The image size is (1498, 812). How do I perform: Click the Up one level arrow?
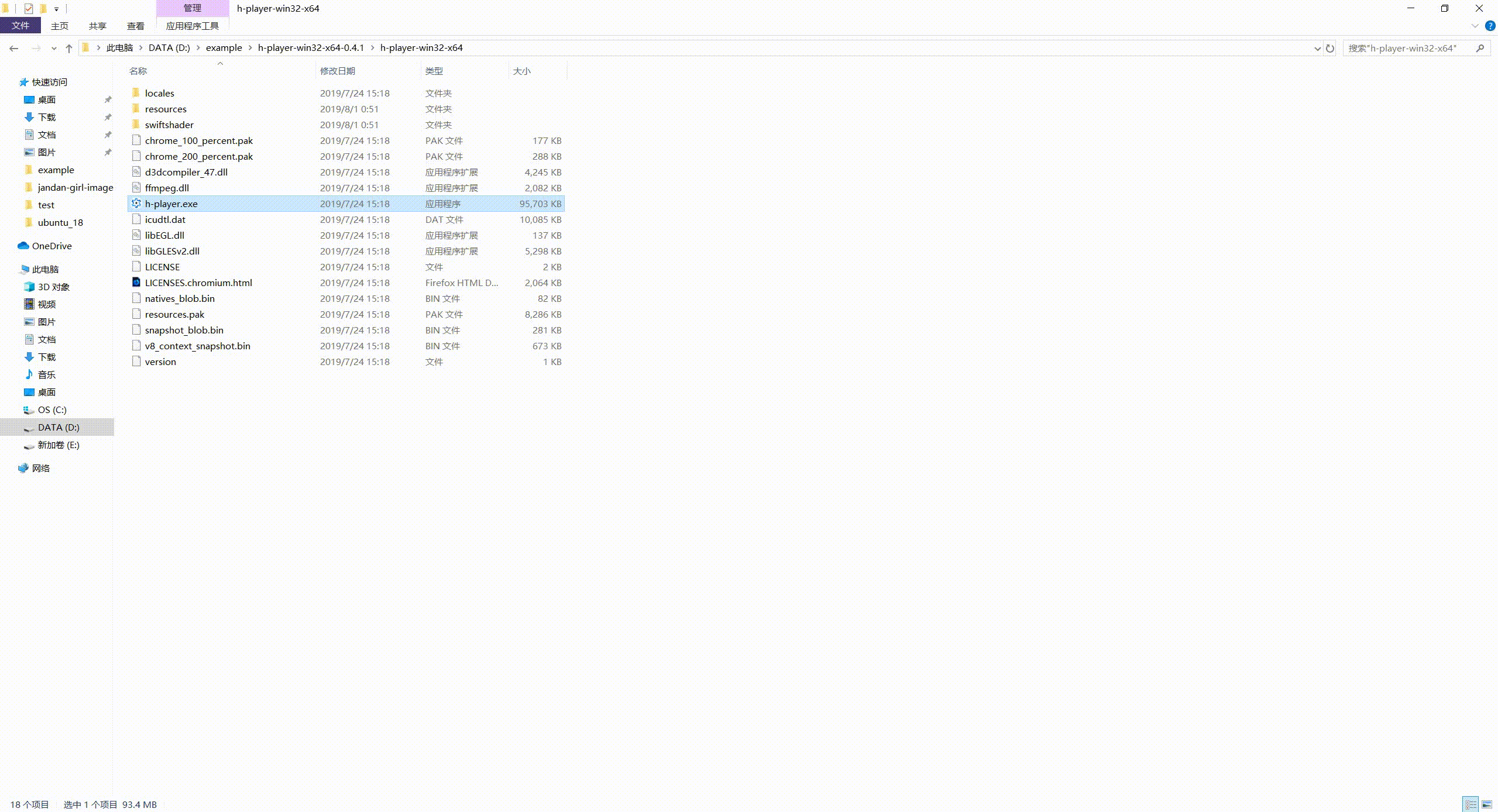[69, 48]
